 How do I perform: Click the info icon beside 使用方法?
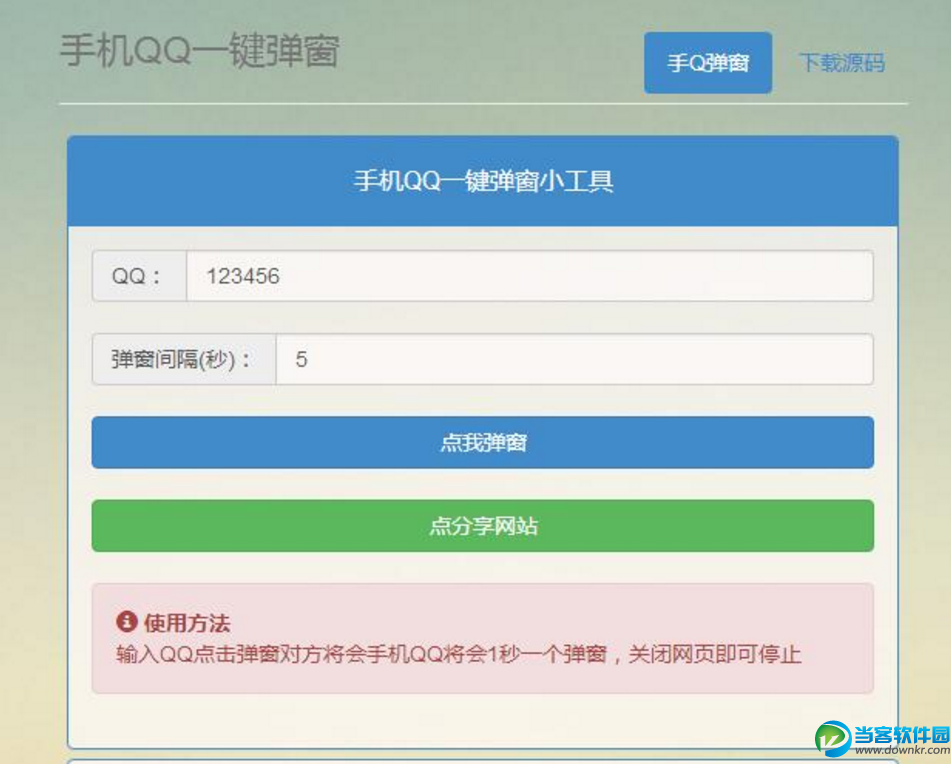(x=126, y=622)
